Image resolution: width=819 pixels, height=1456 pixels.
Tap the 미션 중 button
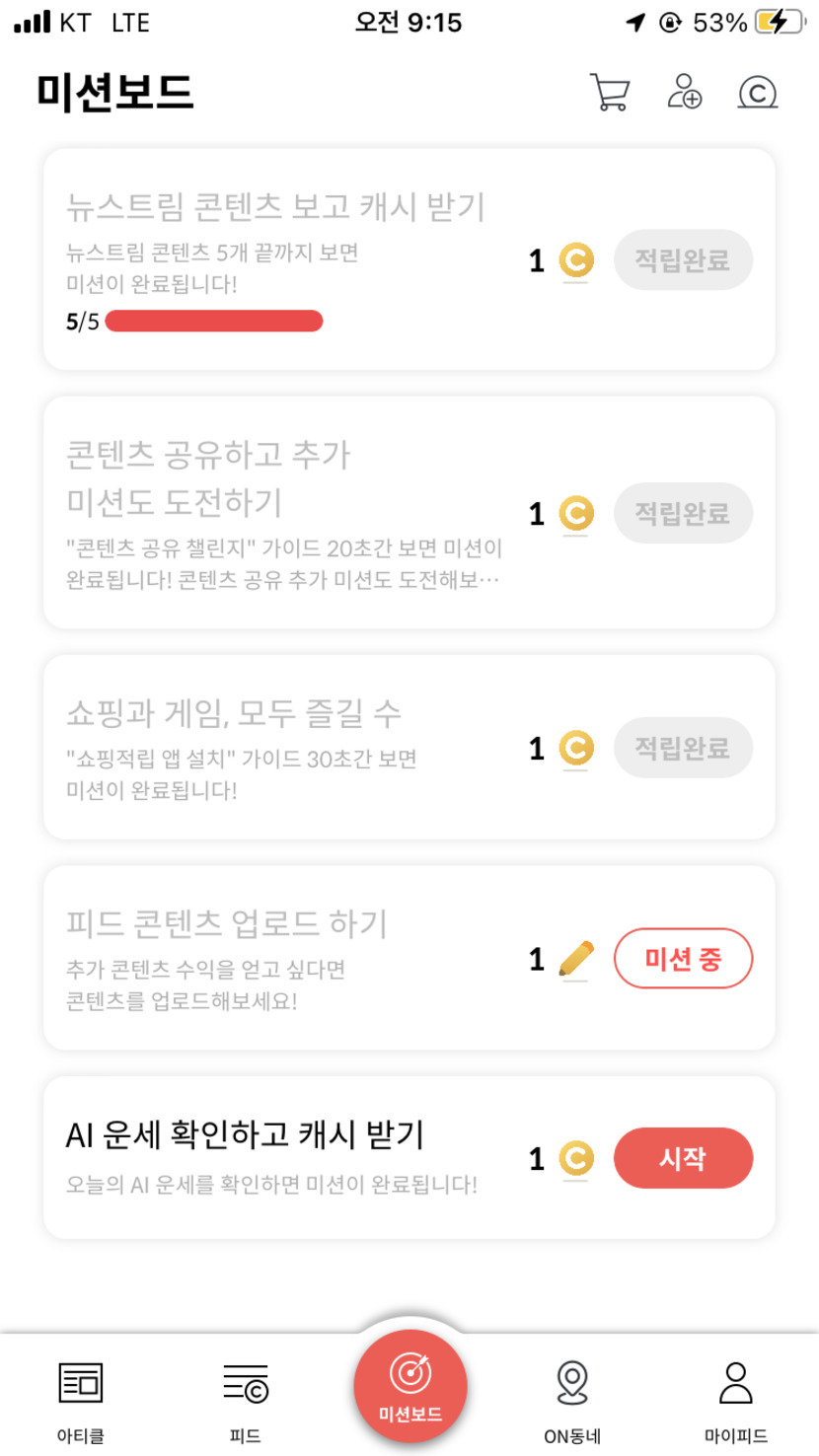click(x=683, y=959)
